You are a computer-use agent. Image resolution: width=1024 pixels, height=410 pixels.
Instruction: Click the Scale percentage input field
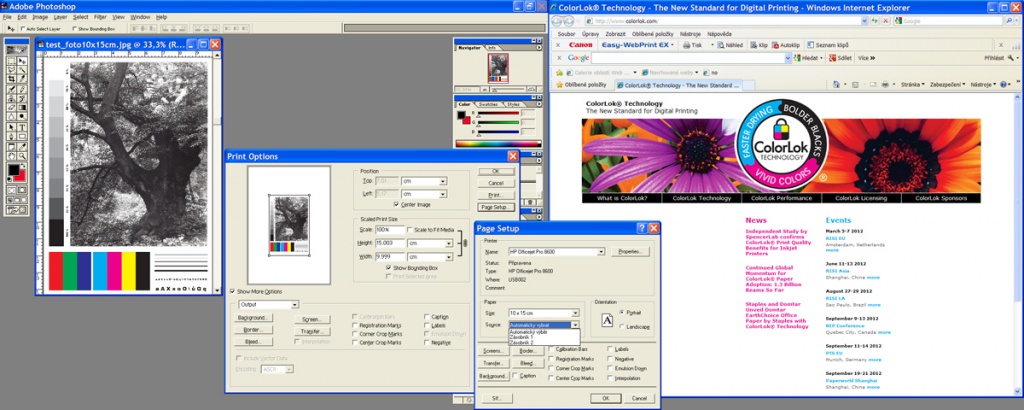pos(390,230)
